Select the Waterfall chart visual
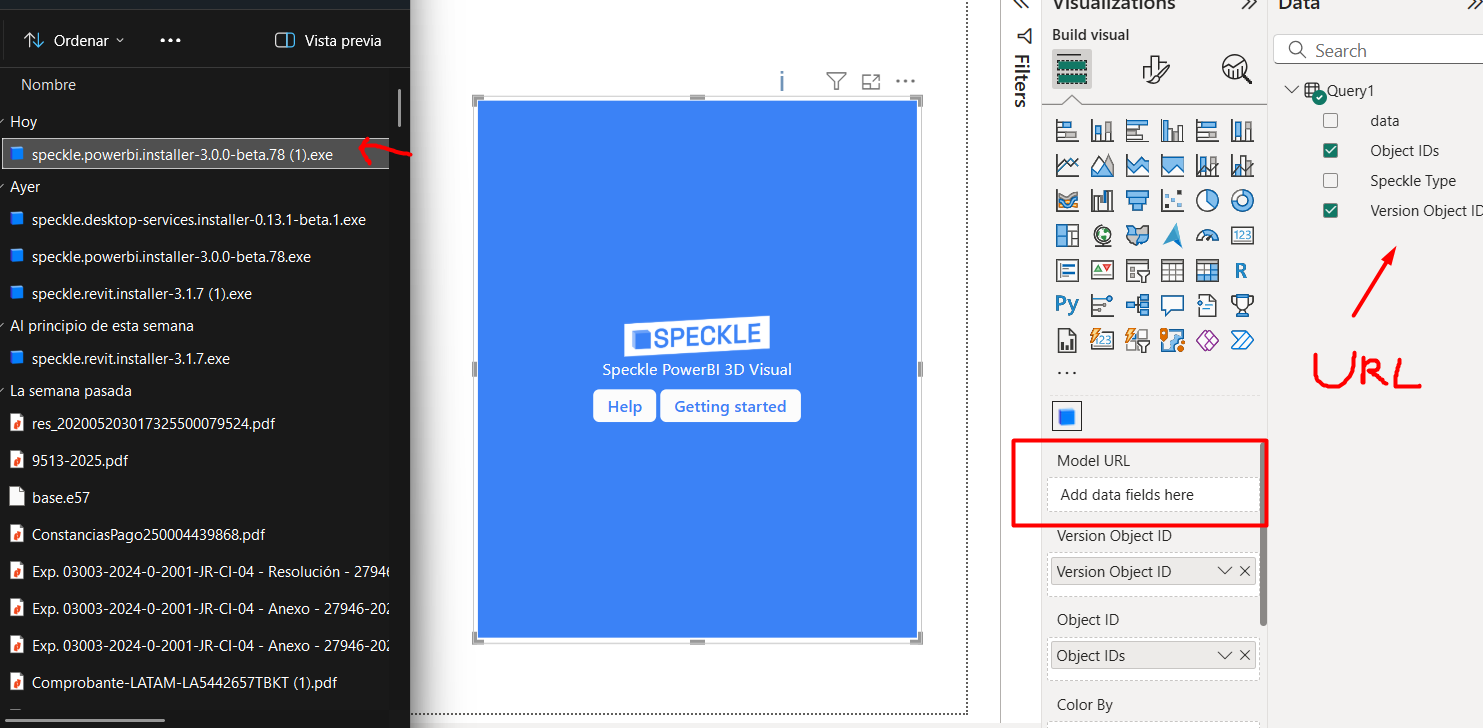 click(x=1102, y=200)
